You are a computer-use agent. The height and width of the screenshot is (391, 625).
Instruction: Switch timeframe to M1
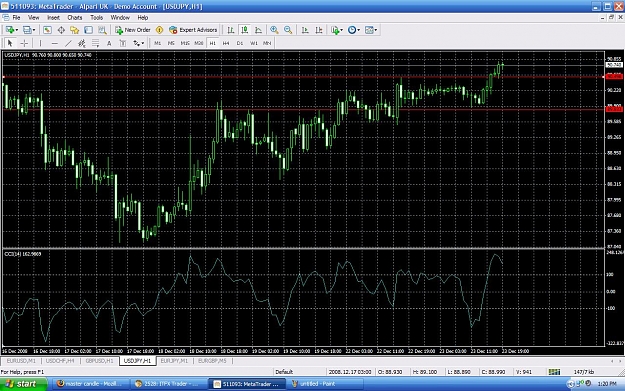coord(157,43)
